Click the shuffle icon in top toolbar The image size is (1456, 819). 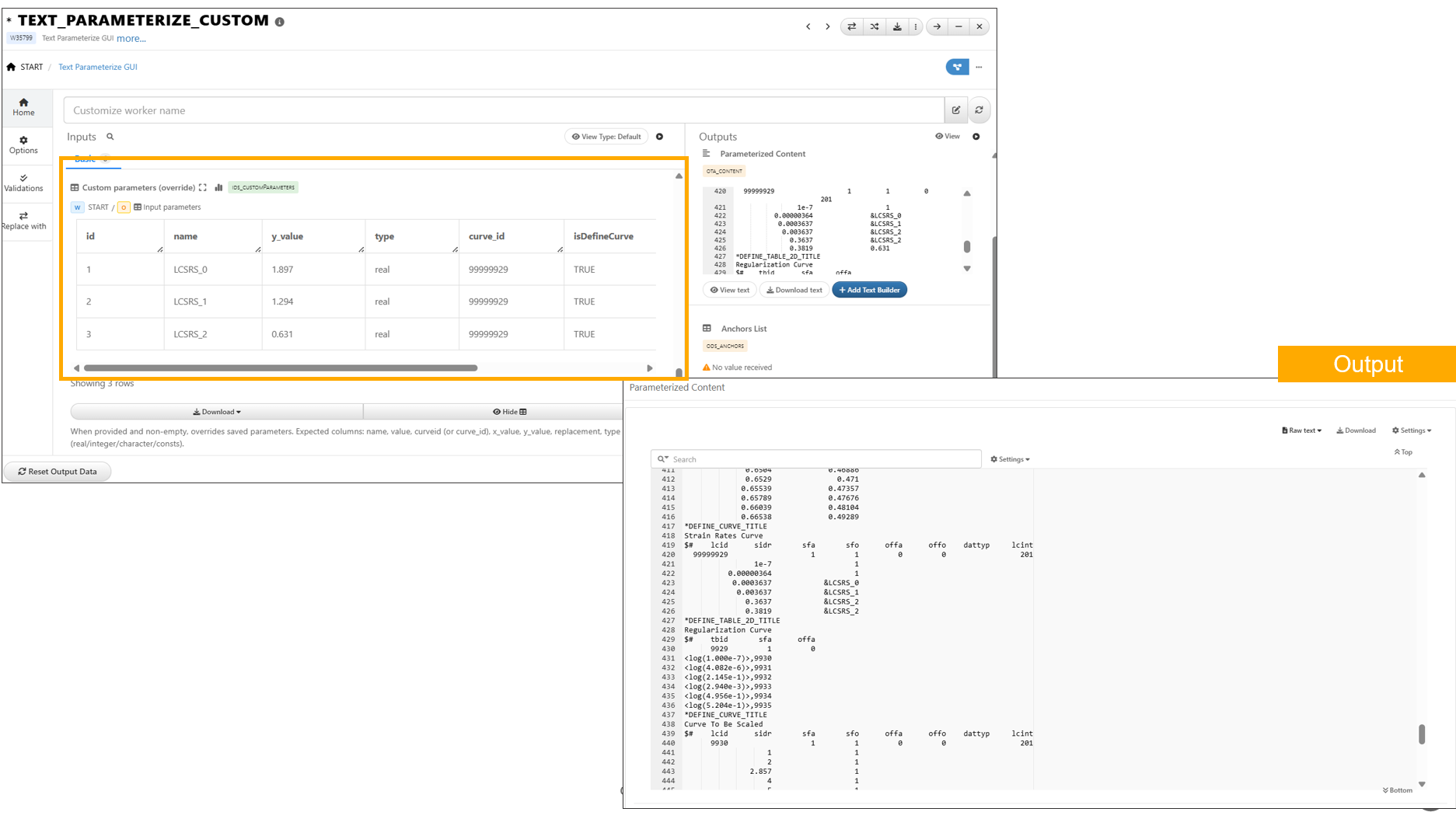click(x=875, y=26)
